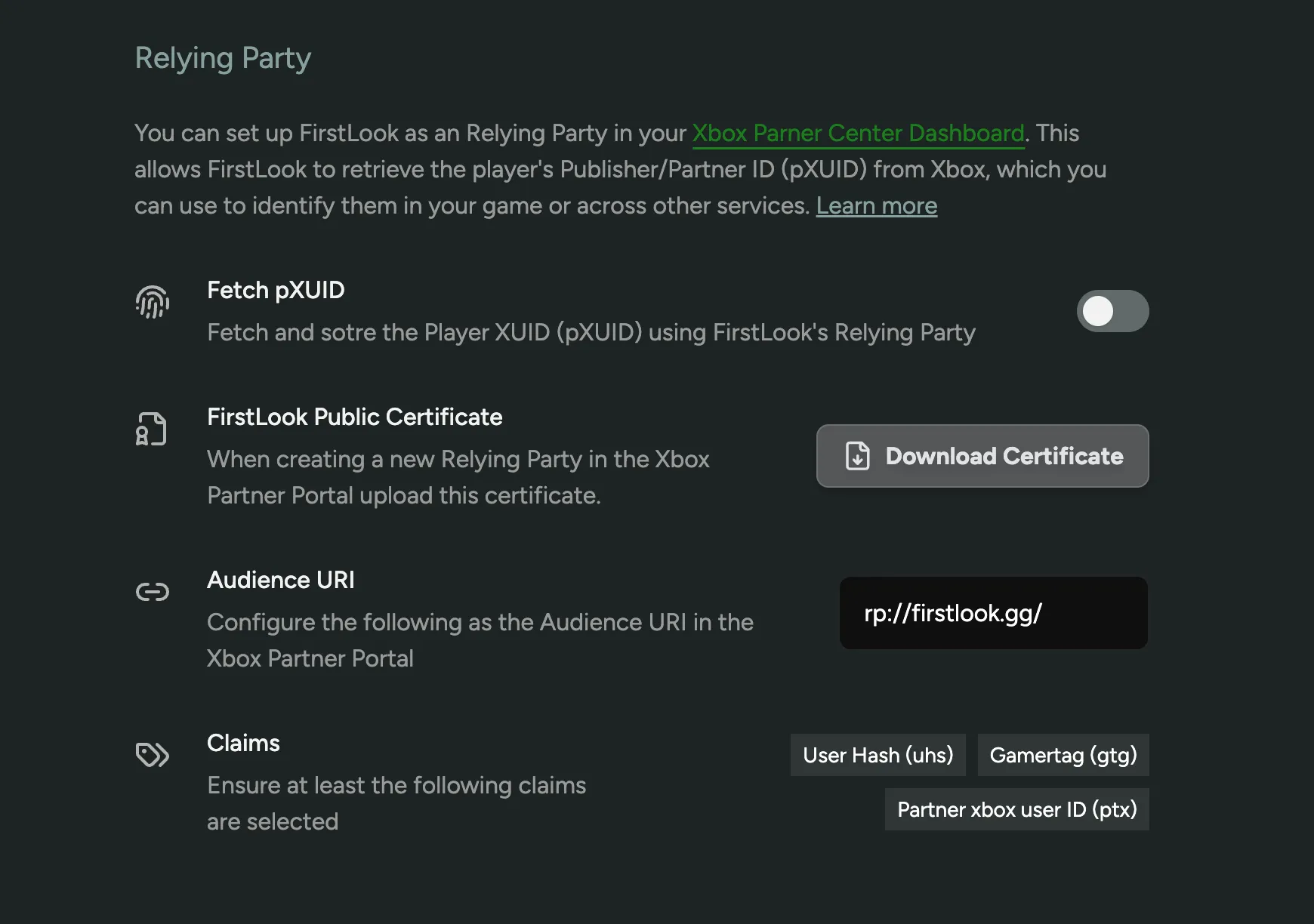
Task: Open the Learn more link
Action: point(877,205)
